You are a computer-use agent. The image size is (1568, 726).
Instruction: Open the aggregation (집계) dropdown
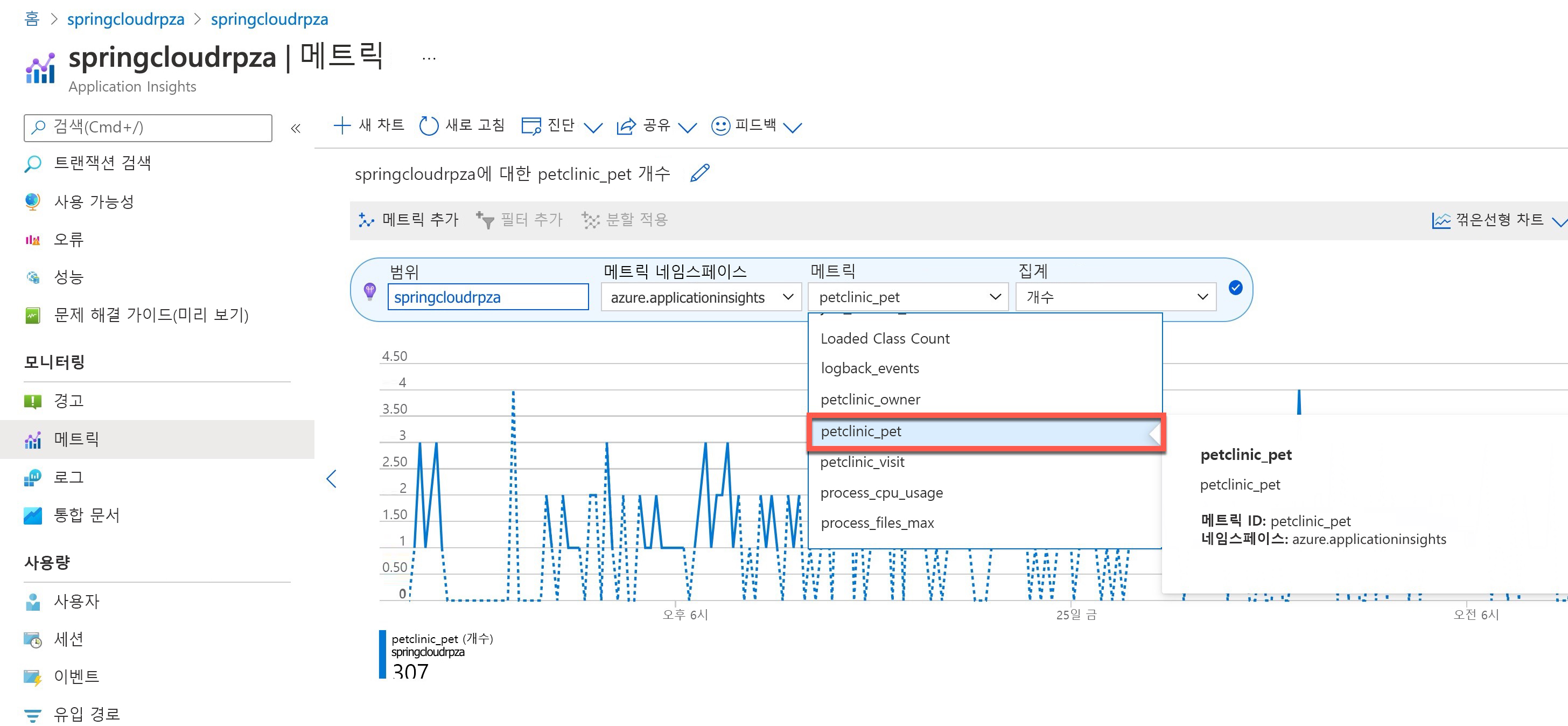1115,297
